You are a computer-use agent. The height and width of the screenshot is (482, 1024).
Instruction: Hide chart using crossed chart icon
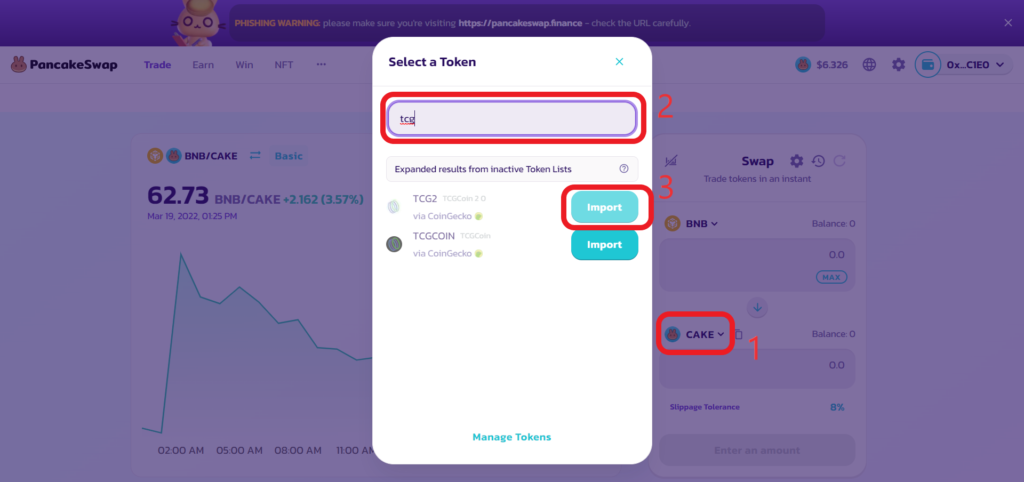670,161
